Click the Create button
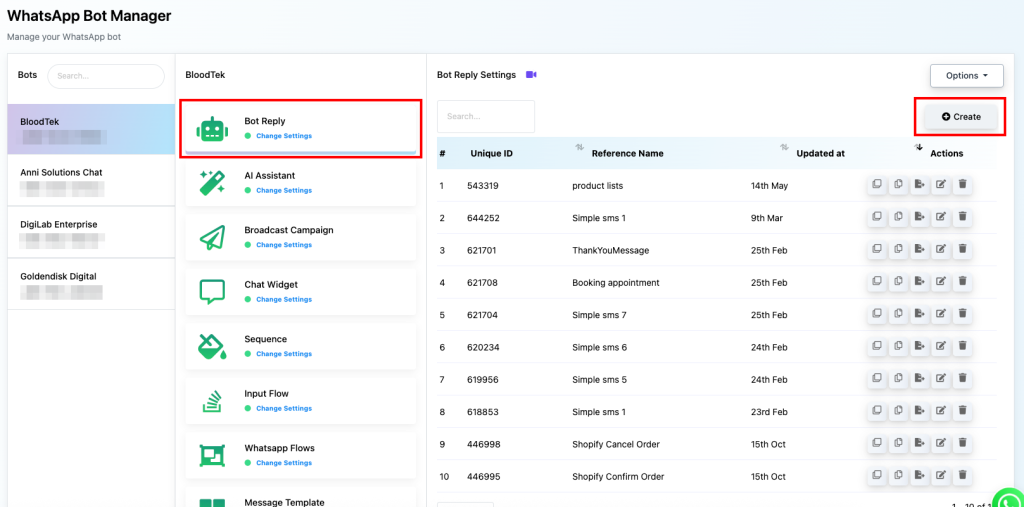The image size is (1024, 507). tap(960, 117)
